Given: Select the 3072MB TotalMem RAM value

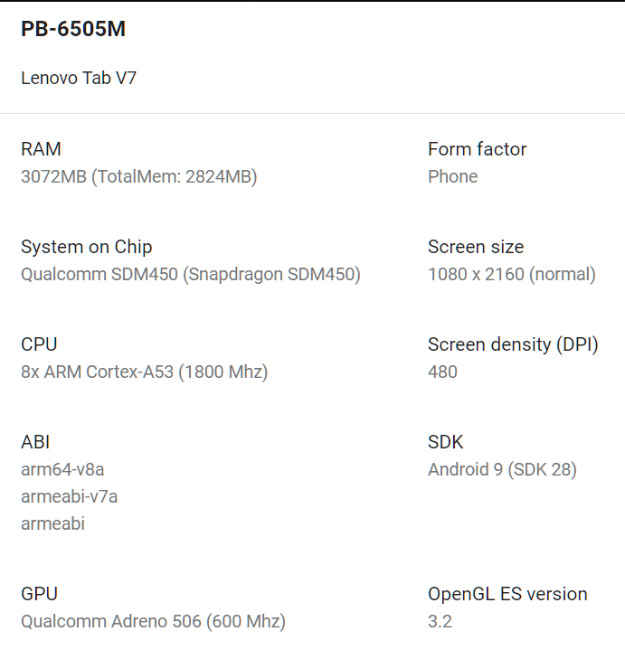Looking at the screenshot, I should pyautogui.click(x=139, y=177).
